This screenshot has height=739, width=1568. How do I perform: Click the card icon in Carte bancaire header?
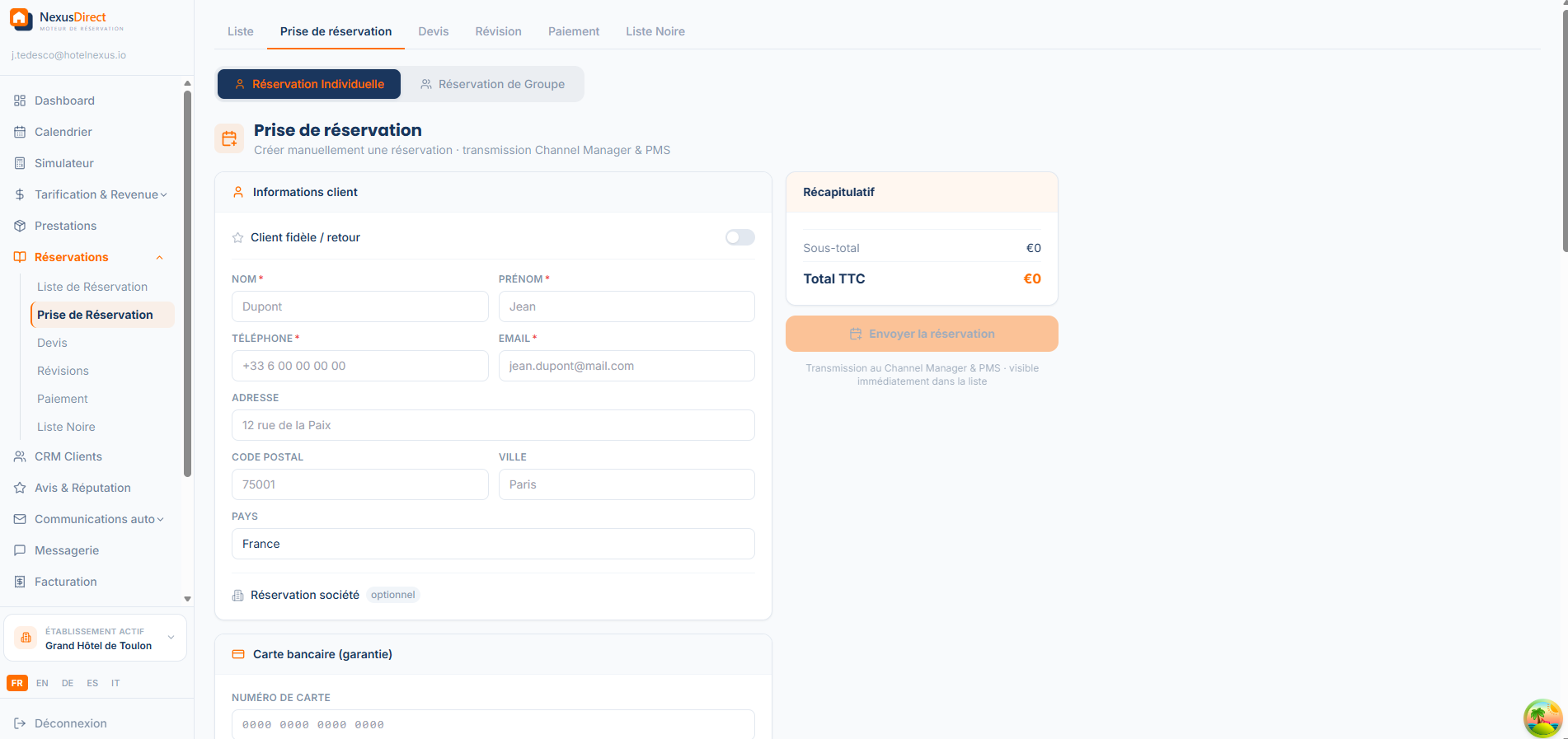click(x=238, y=654)
